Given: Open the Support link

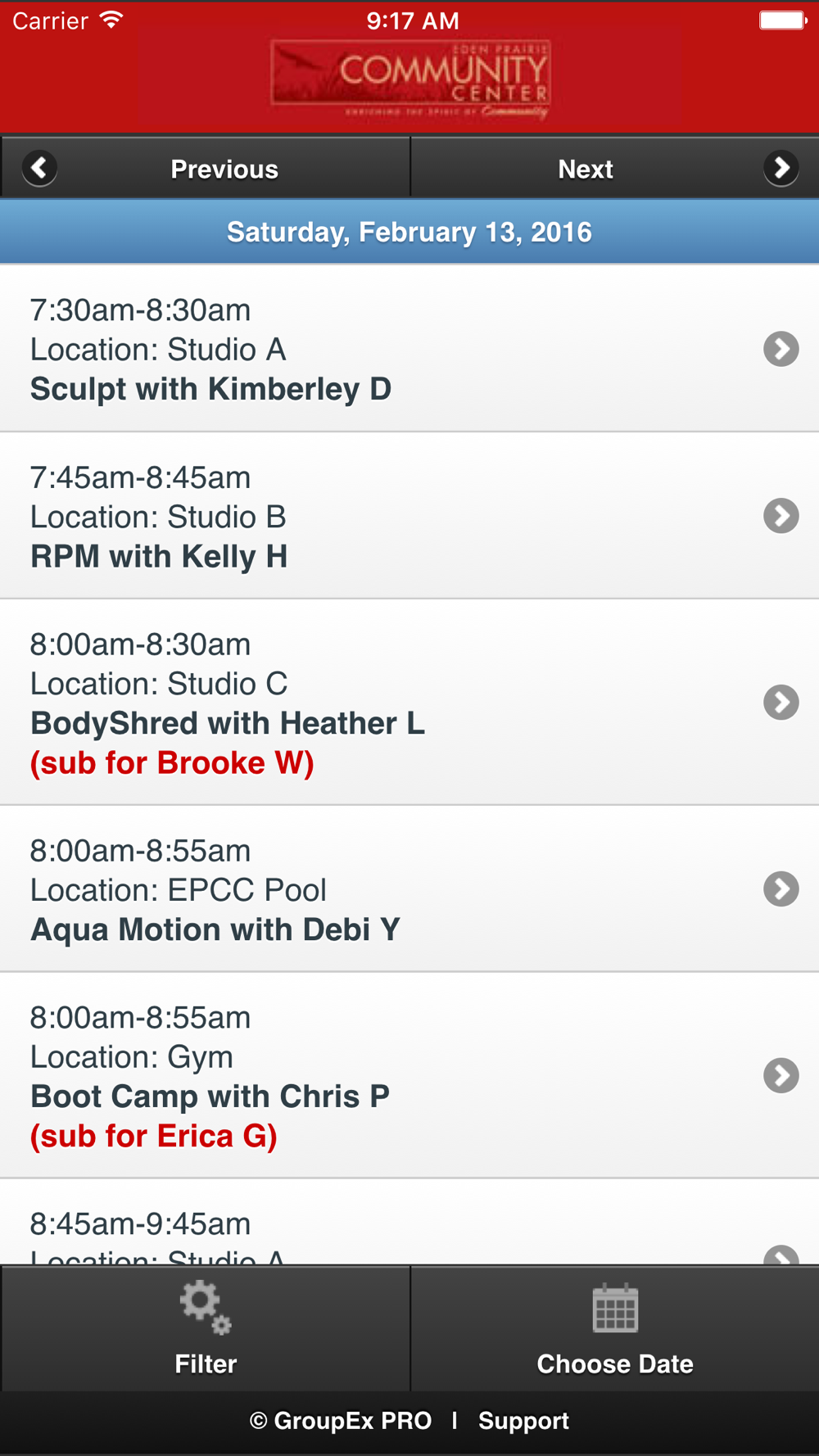Looking at the screenshot, I should point(523,1421).
